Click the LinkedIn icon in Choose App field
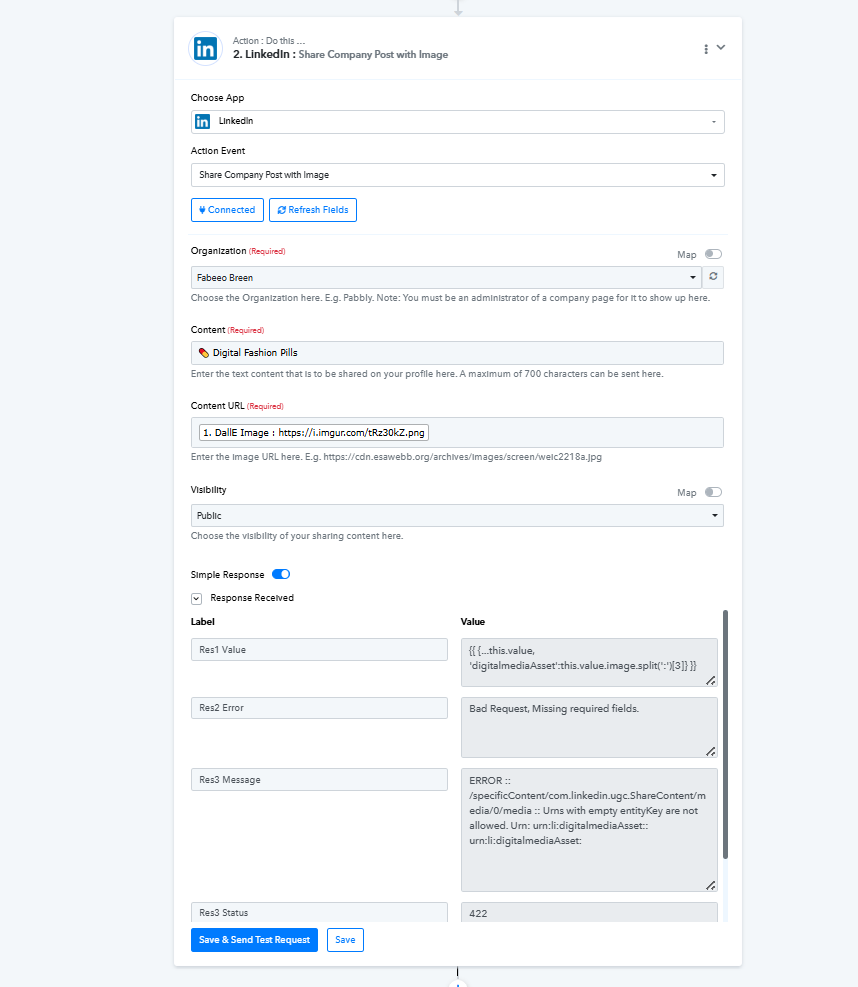858x987 pixels. pos(203,121)
